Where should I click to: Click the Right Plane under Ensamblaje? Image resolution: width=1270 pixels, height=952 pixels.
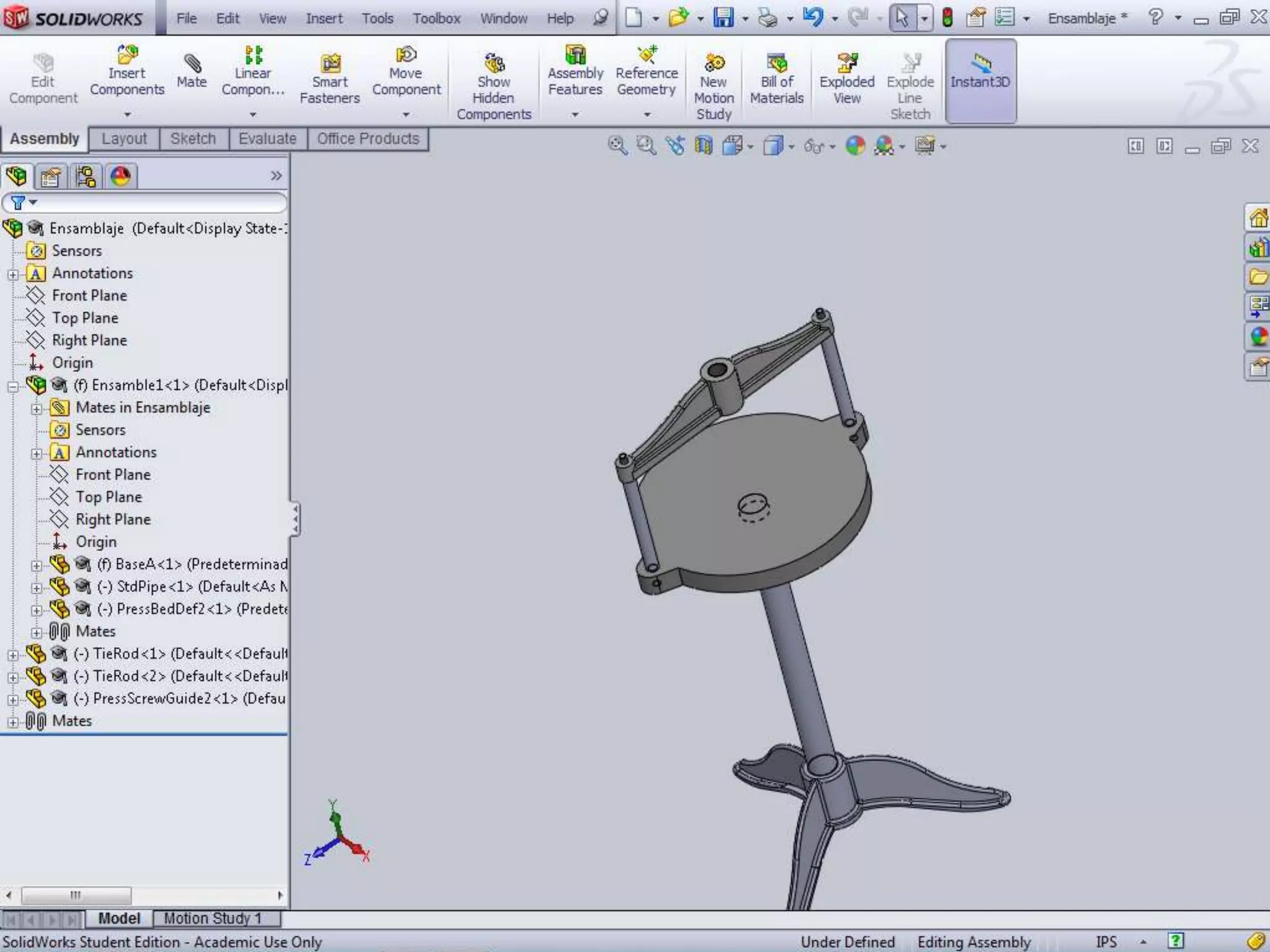click(x=89, y=340)
